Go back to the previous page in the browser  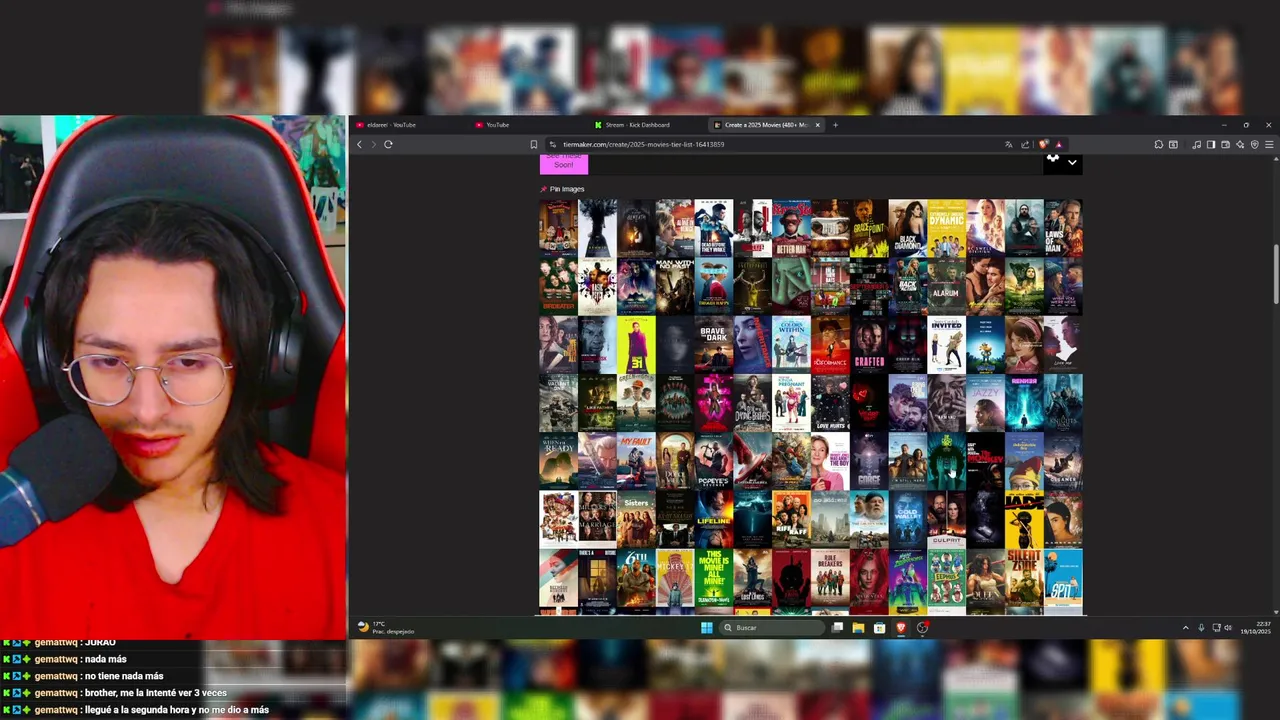tap(360, 144)
